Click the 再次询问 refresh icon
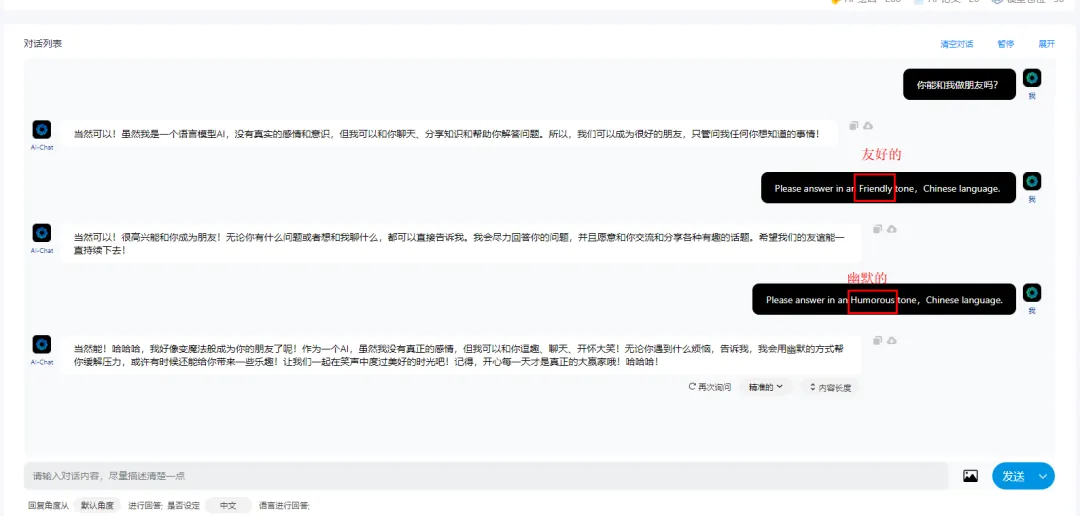 click(692, 386)
